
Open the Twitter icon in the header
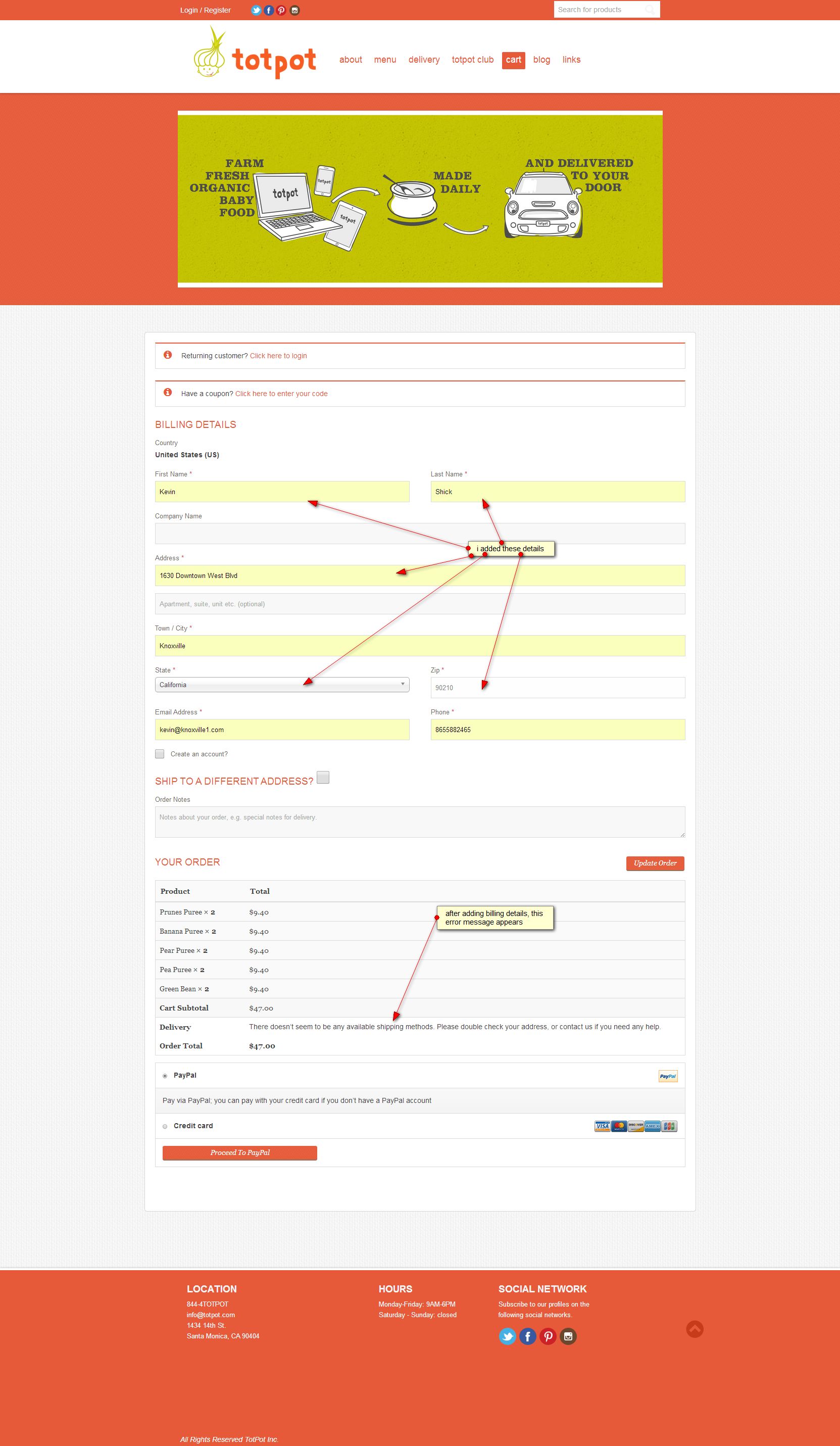click(256, 10)
